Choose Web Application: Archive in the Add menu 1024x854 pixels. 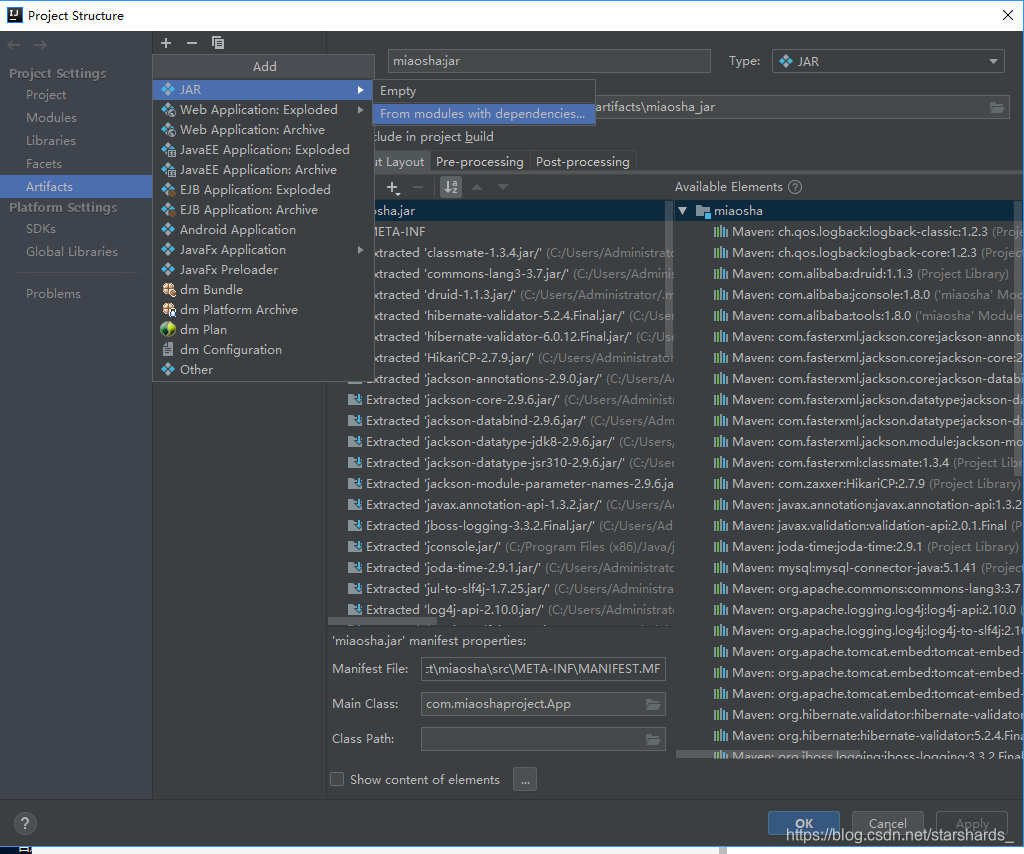tap(263, 130)
